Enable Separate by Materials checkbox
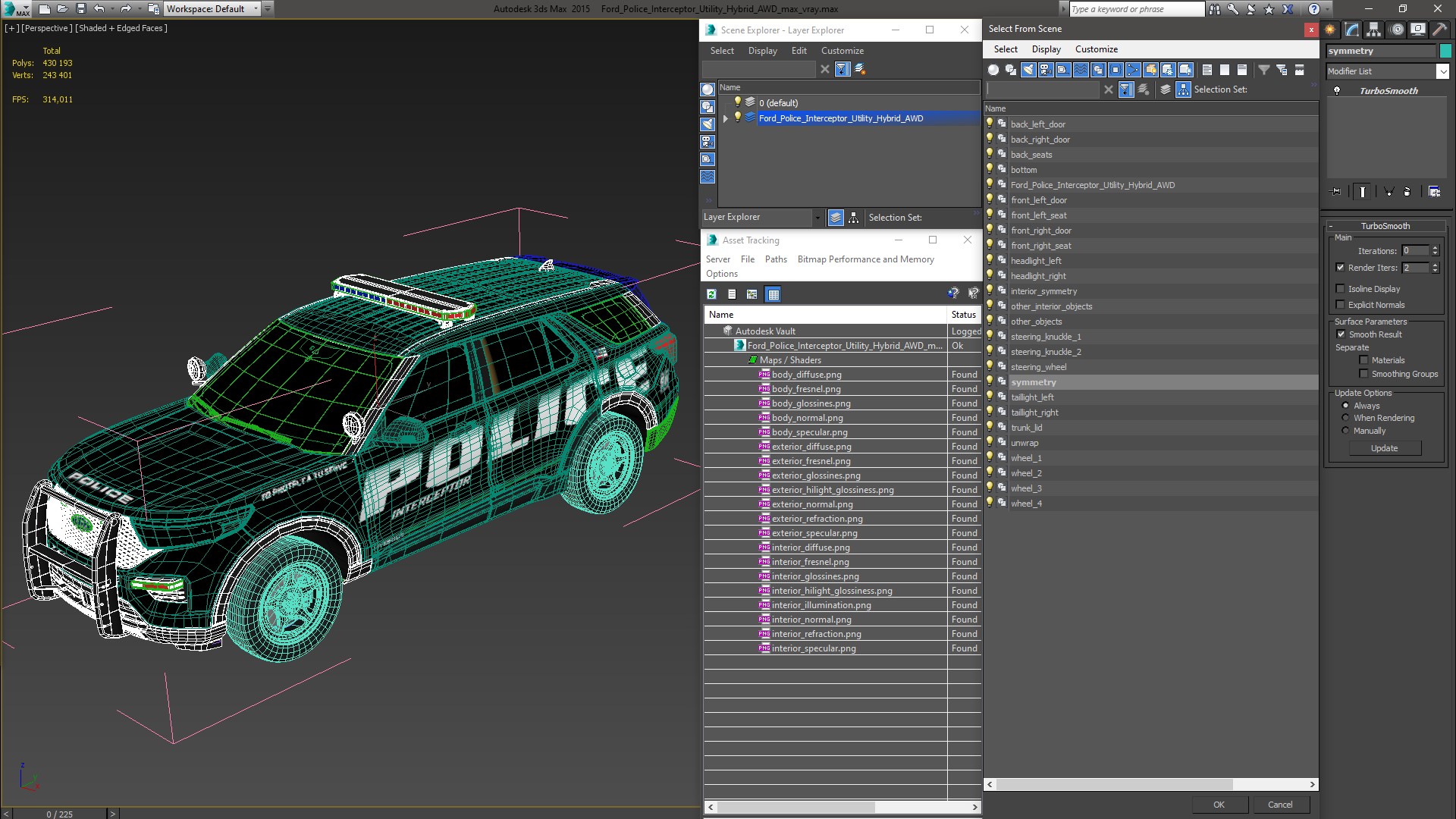 click(1363, 360)
